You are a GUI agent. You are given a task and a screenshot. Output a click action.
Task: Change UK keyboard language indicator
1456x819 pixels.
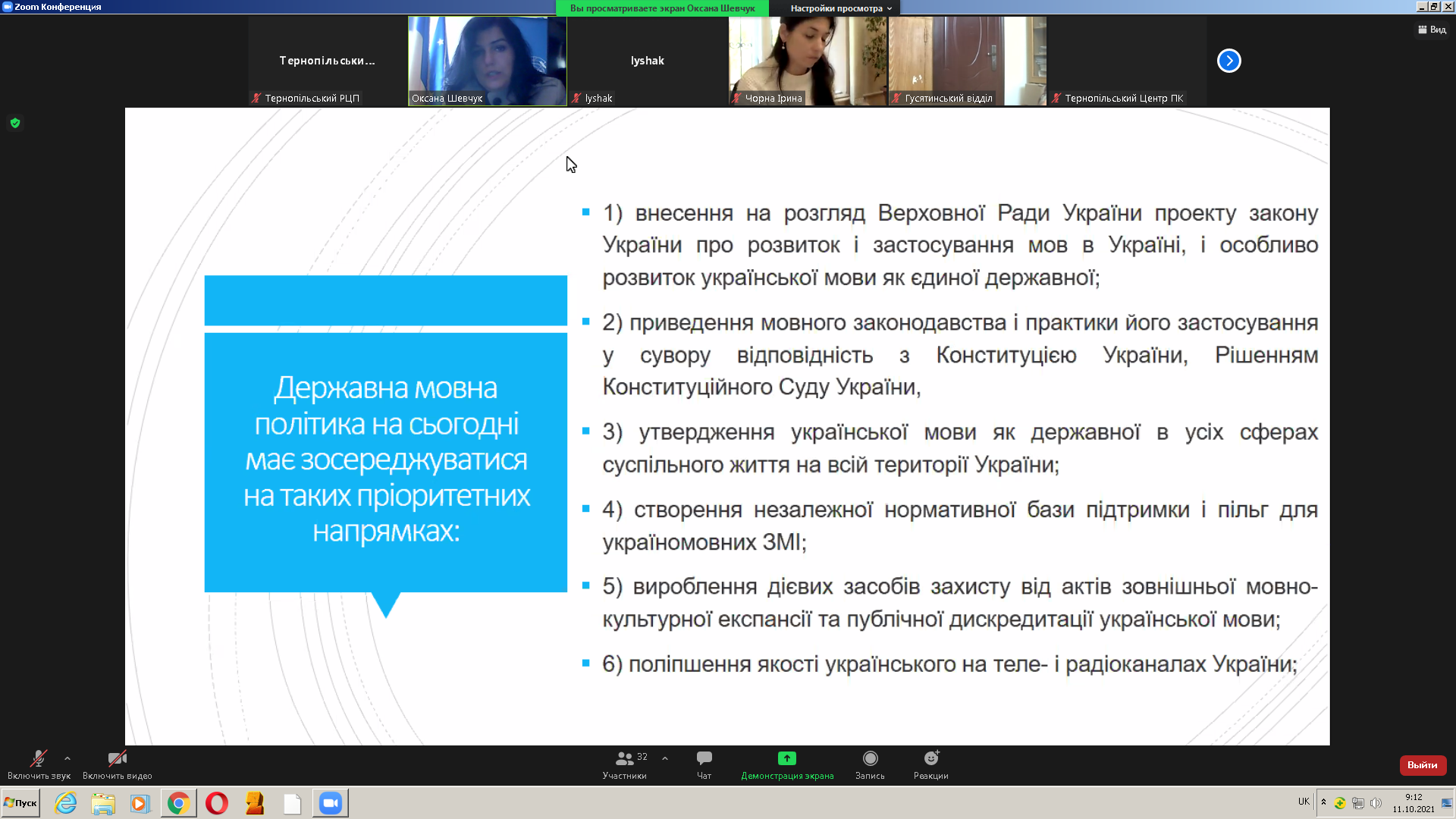1304,802
